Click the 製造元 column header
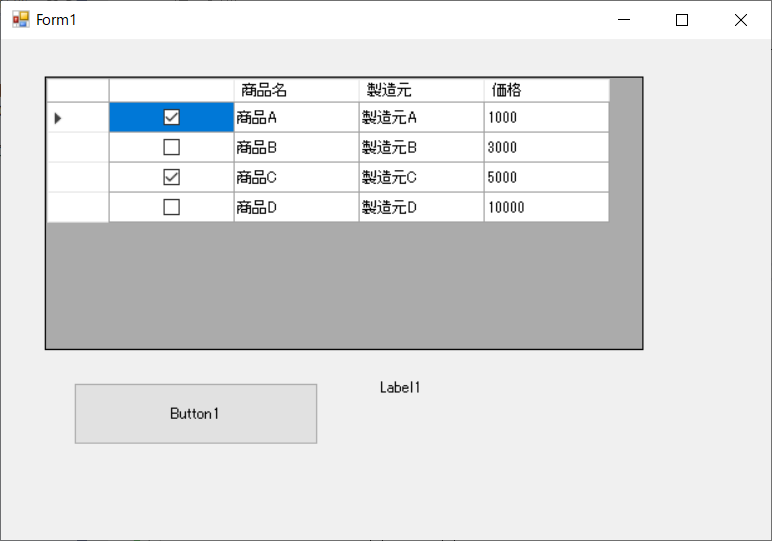 [x=421, y=90]
